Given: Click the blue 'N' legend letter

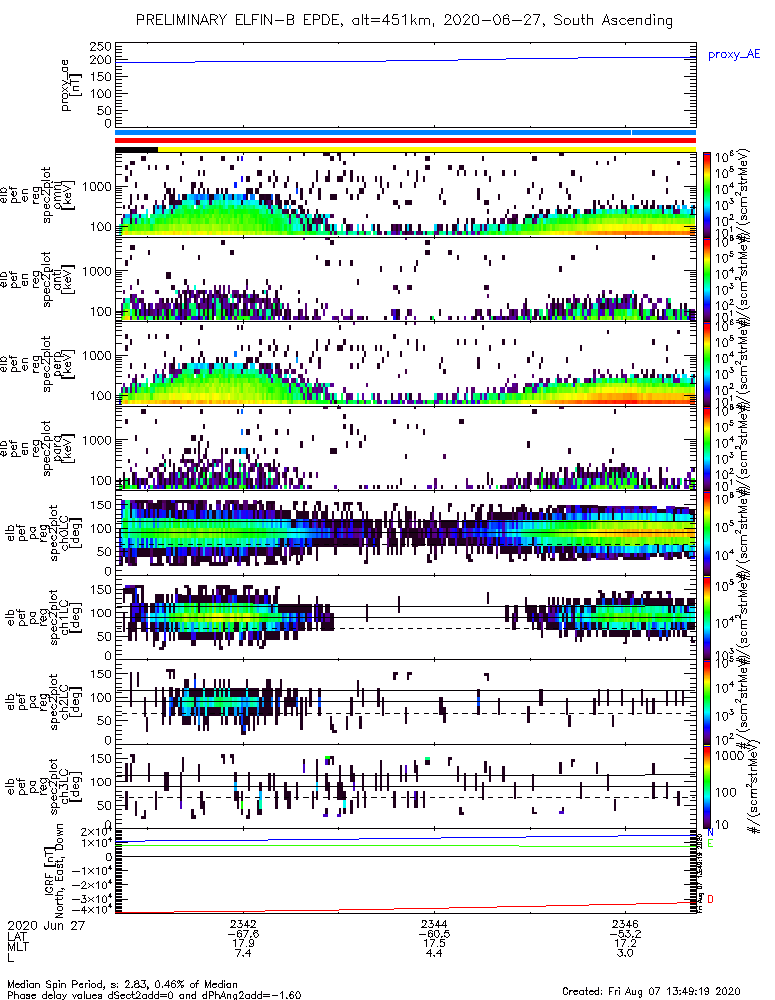Looking at the screenshot, I should pyautogui.click(x=711, y=833).
